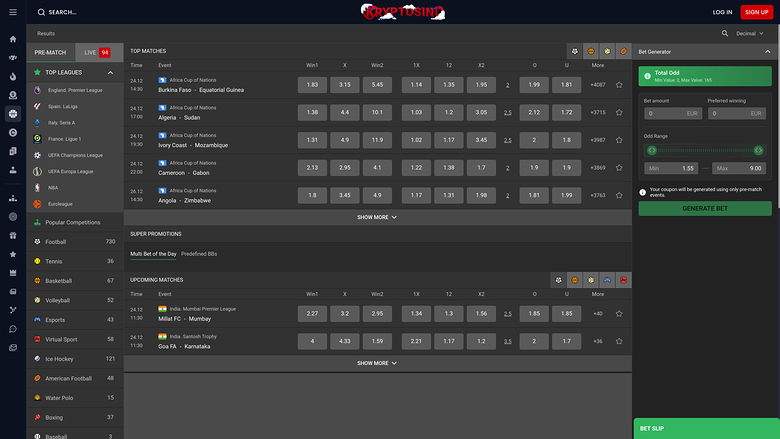This screenshot has height=439, width=780.
Task: Click the Odd Range slider track
Action: point(705,150)
